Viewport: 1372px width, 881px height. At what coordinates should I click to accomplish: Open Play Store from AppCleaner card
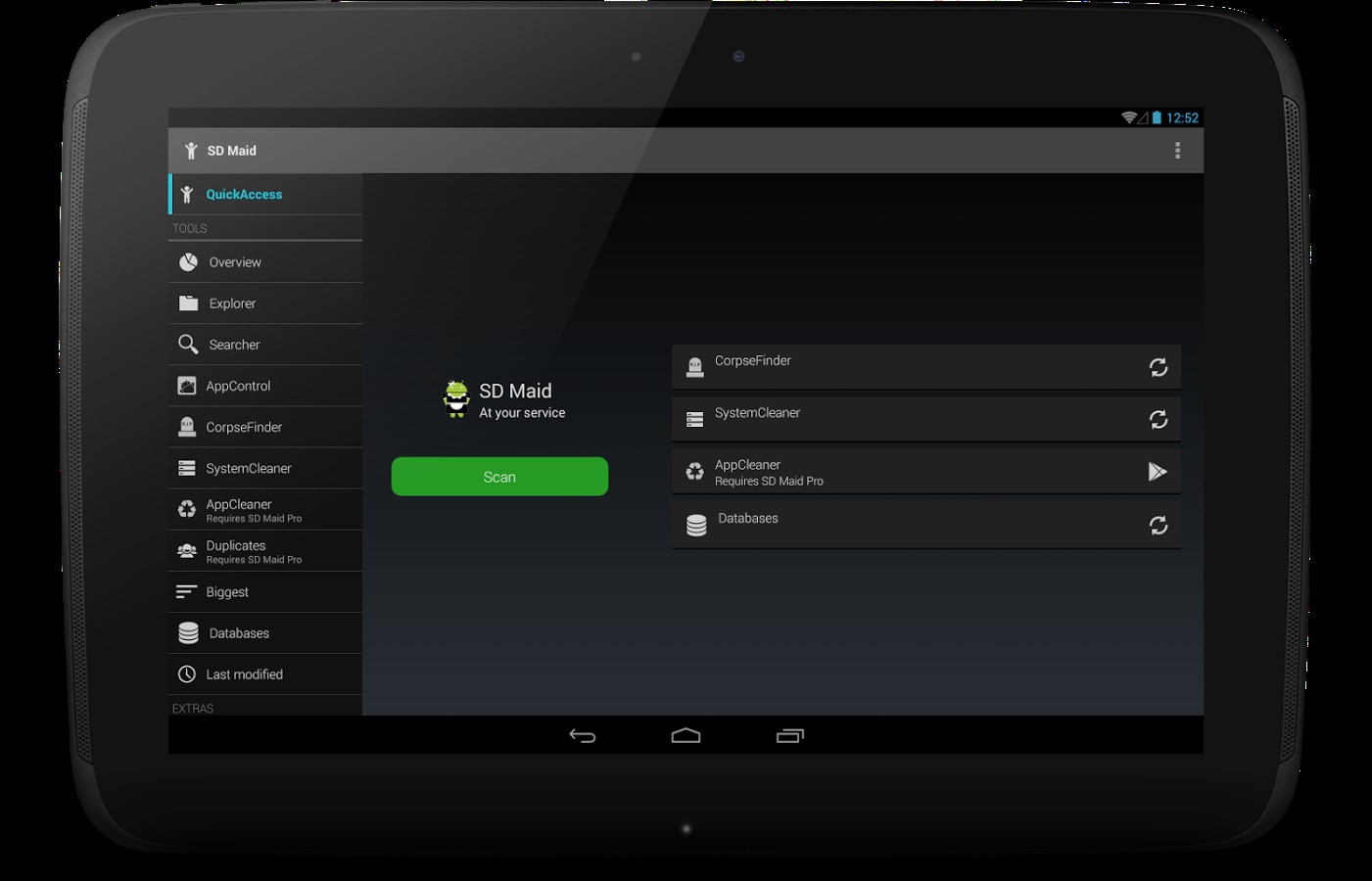[1158, 472]
